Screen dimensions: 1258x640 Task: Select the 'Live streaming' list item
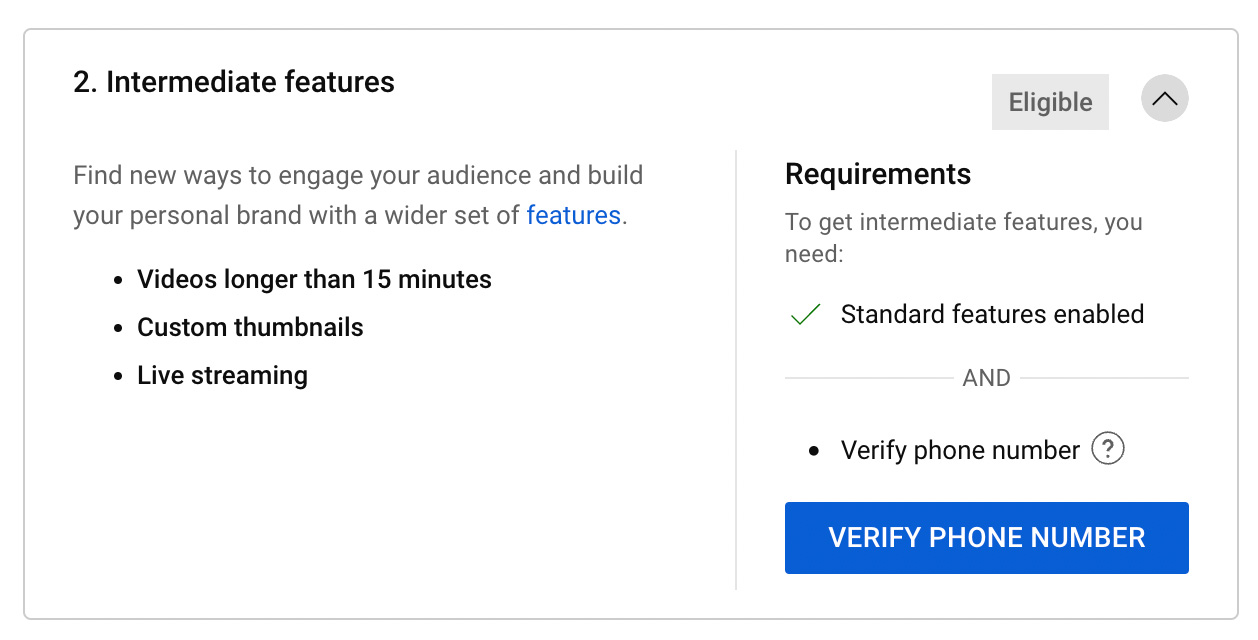click(222, 375)
